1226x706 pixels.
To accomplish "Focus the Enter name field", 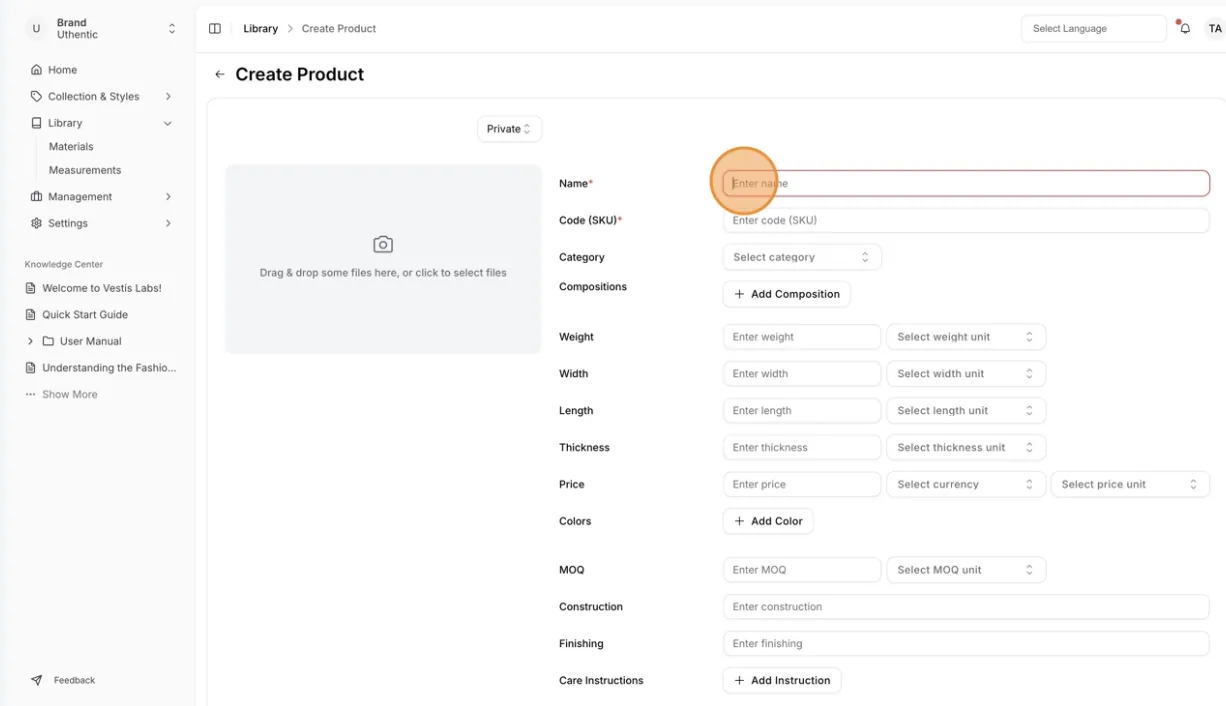I will [966, 184].
